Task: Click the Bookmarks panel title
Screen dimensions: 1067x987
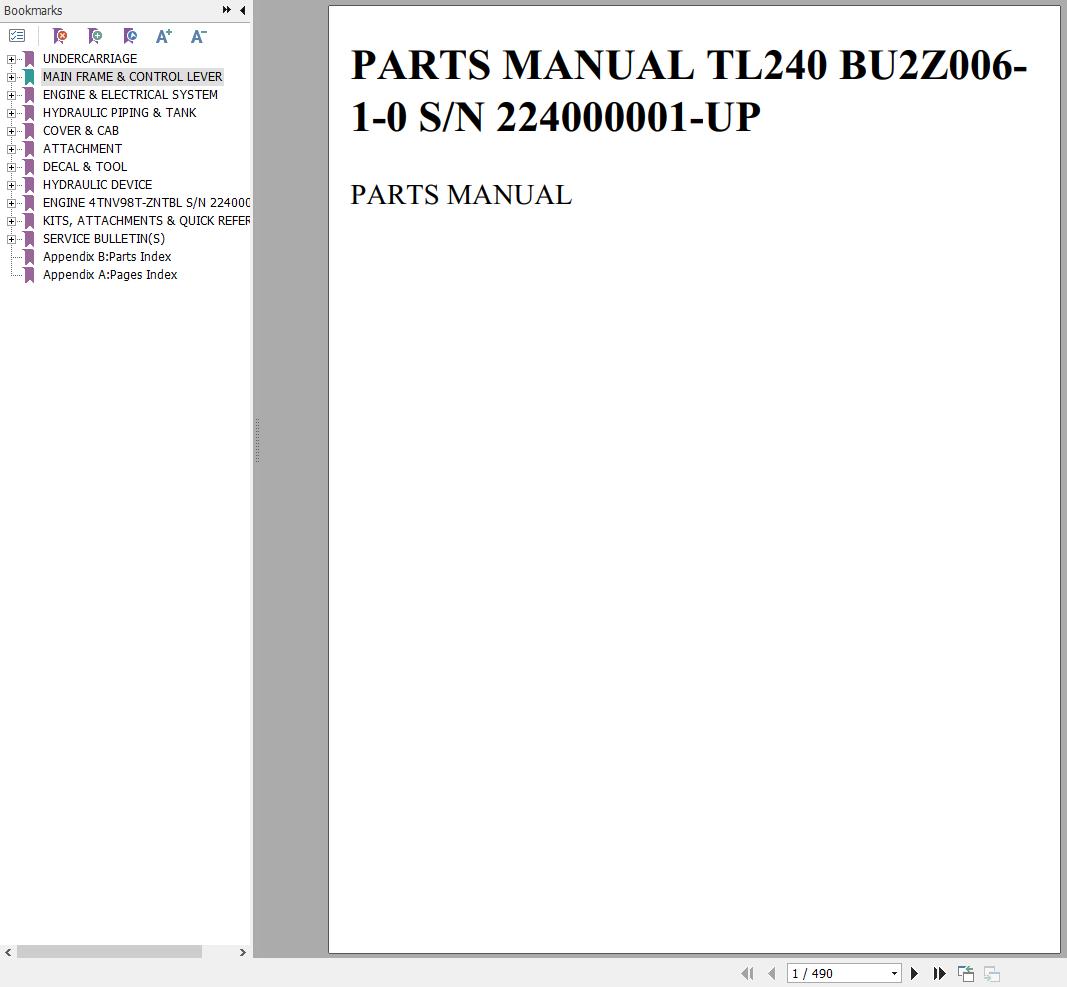Action: coord(33,10)
